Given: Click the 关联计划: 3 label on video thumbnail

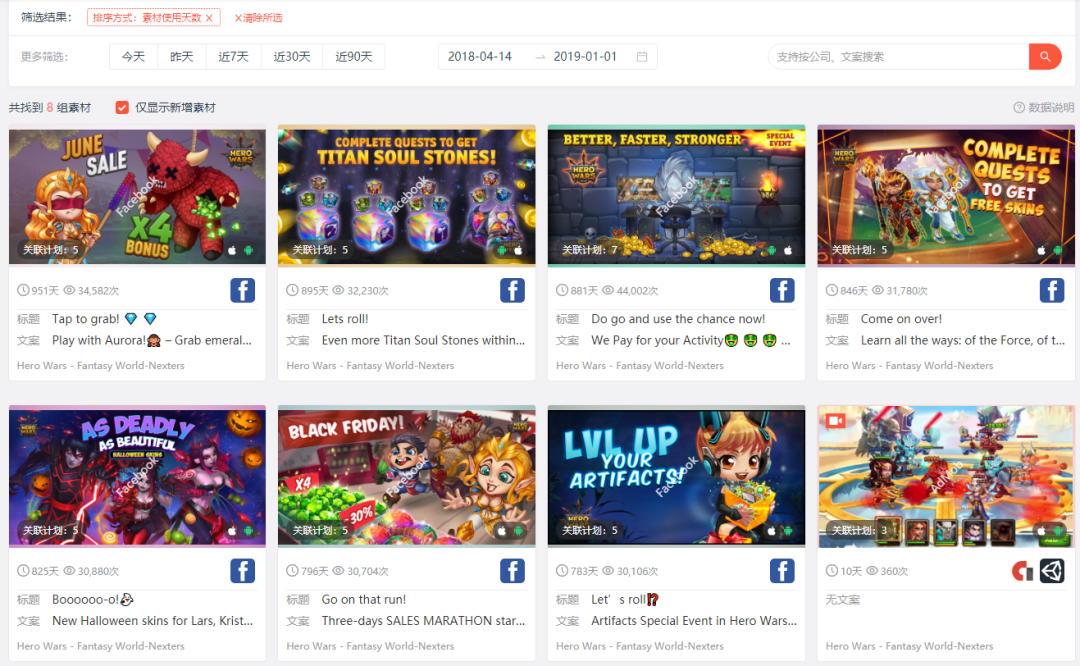Looking at the screenshot, I should click(x=860, y=530).
